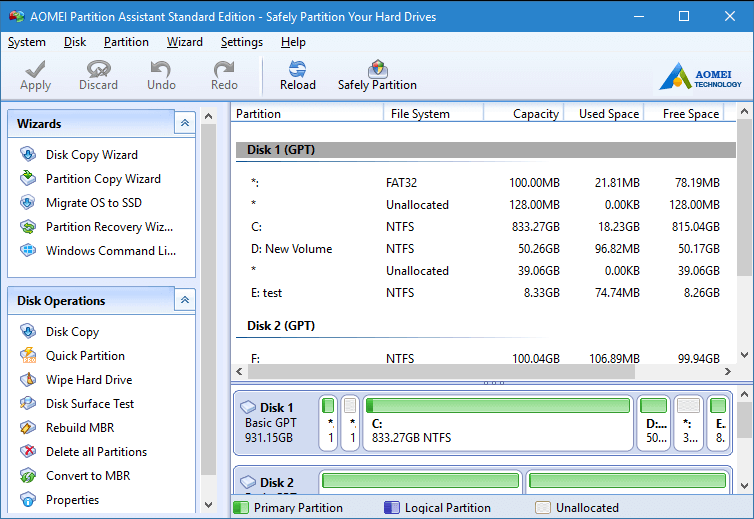Click the Delete all Partitions link text
Image resolution: width=754 pixels, height=519 pixels.
tap(96, 452)
